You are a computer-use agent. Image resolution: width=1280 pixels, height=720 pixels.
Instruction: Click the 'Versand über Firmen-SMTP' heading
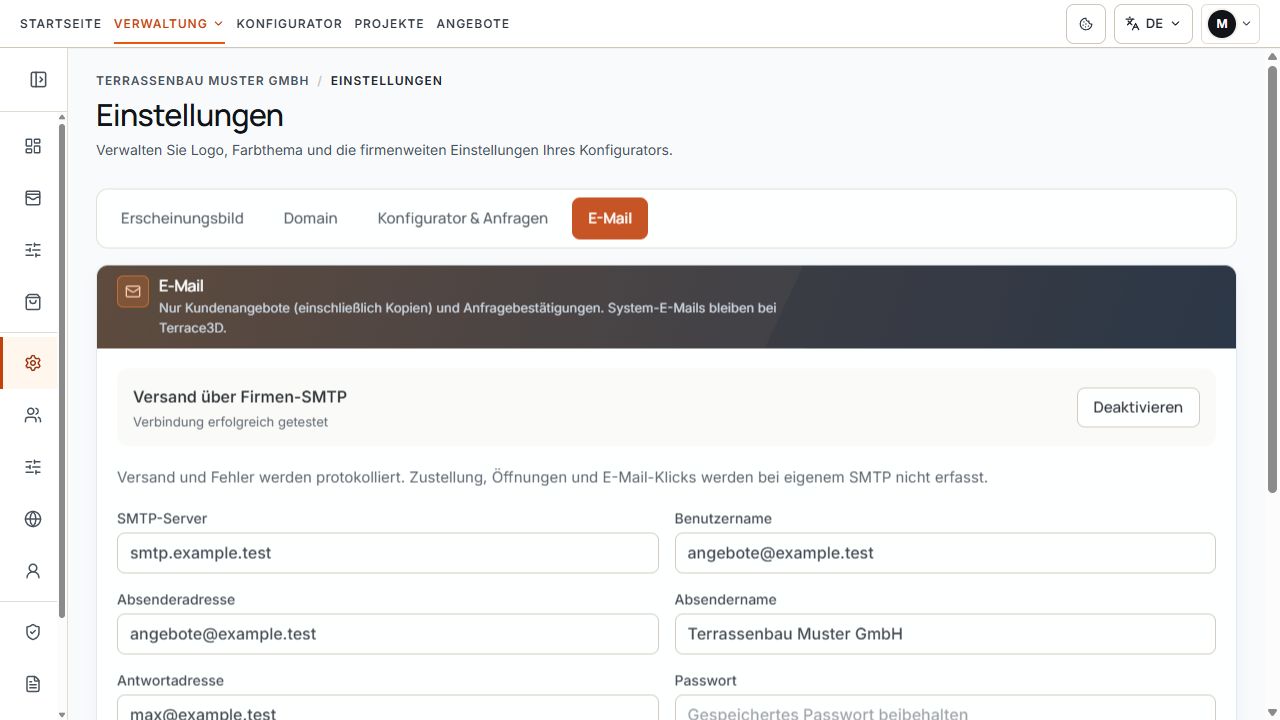click(240, 397)
